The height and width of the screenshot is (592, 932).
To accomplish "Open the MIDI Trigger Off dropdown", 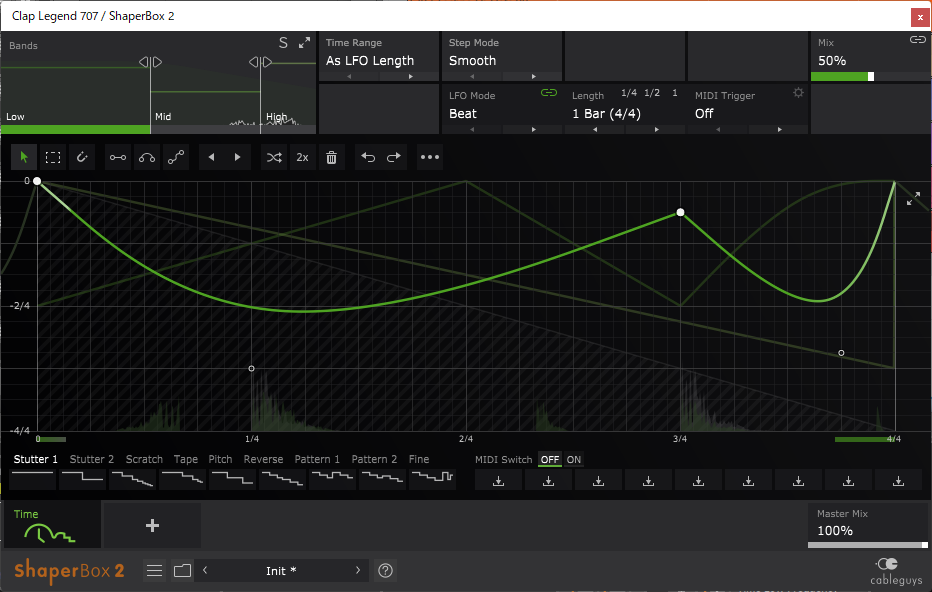I will point(704,114).
